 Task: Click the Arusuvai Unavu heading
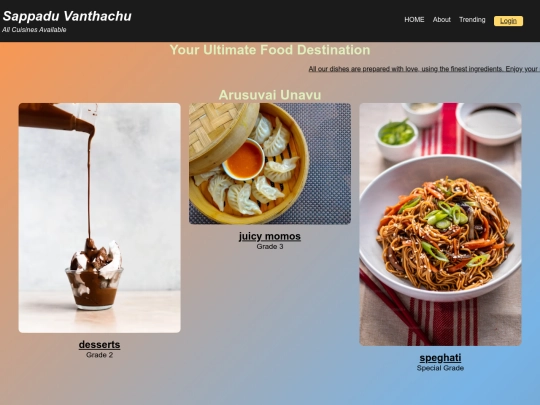click(270, 95)
